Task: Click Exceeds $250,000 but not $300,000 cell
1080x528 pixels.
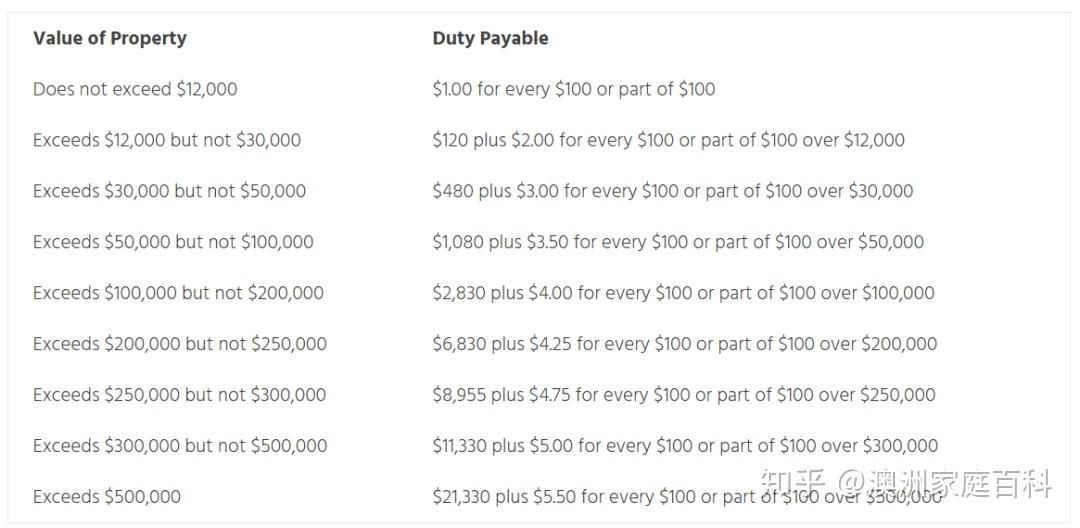Action: pyautogui.click(x=180, y=394)
